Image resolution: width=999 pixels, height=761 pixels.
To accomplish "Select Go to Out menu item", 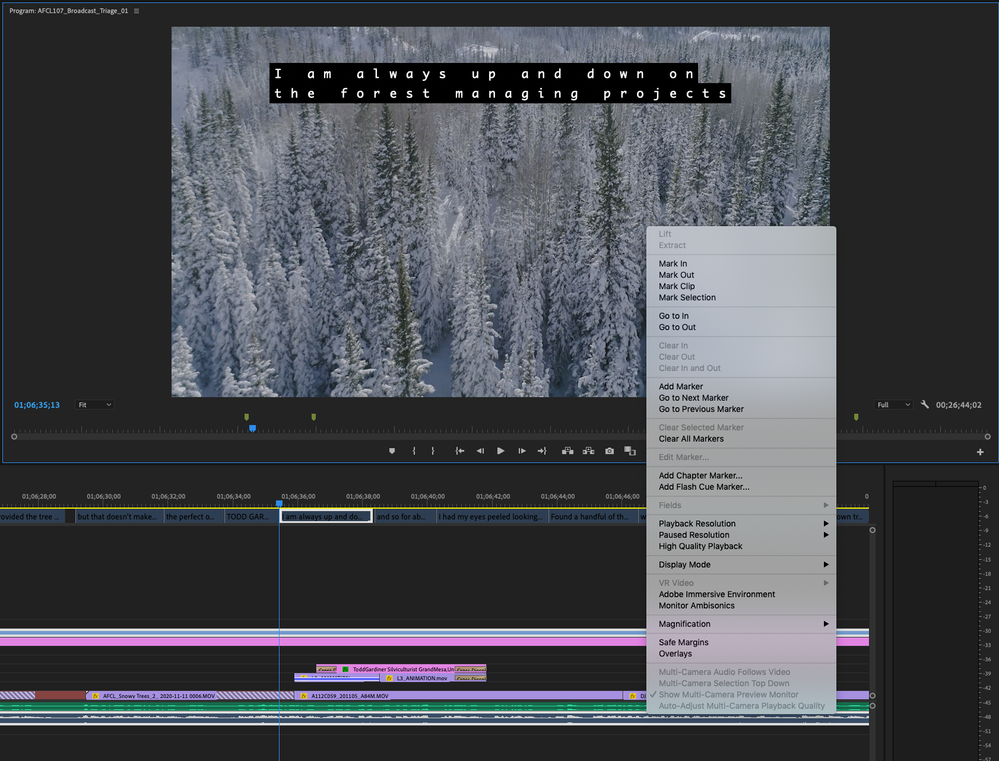I will [x=742, y=328].
